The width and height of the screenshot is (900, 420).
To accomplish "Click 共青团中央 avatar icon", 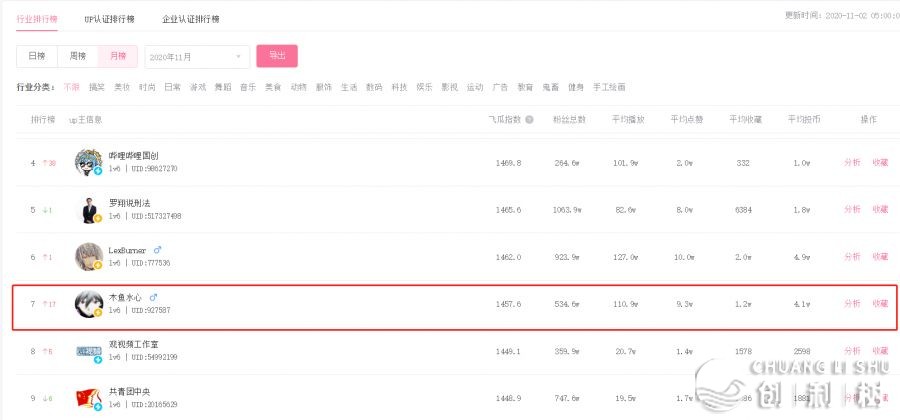I will tap(88, 398).
